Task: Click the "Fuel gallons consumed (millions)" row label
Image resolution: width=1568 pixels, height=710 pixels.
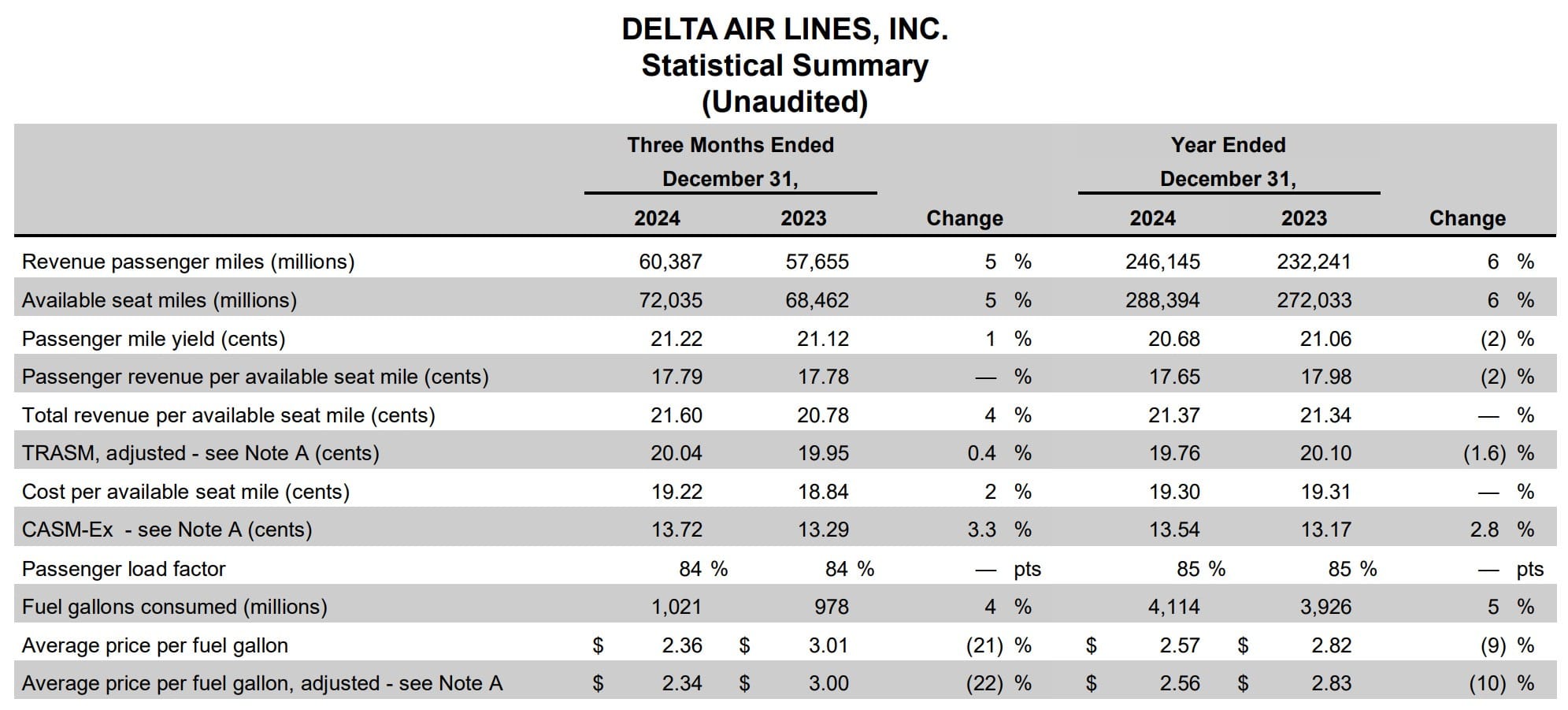Action: pos(175,607)
